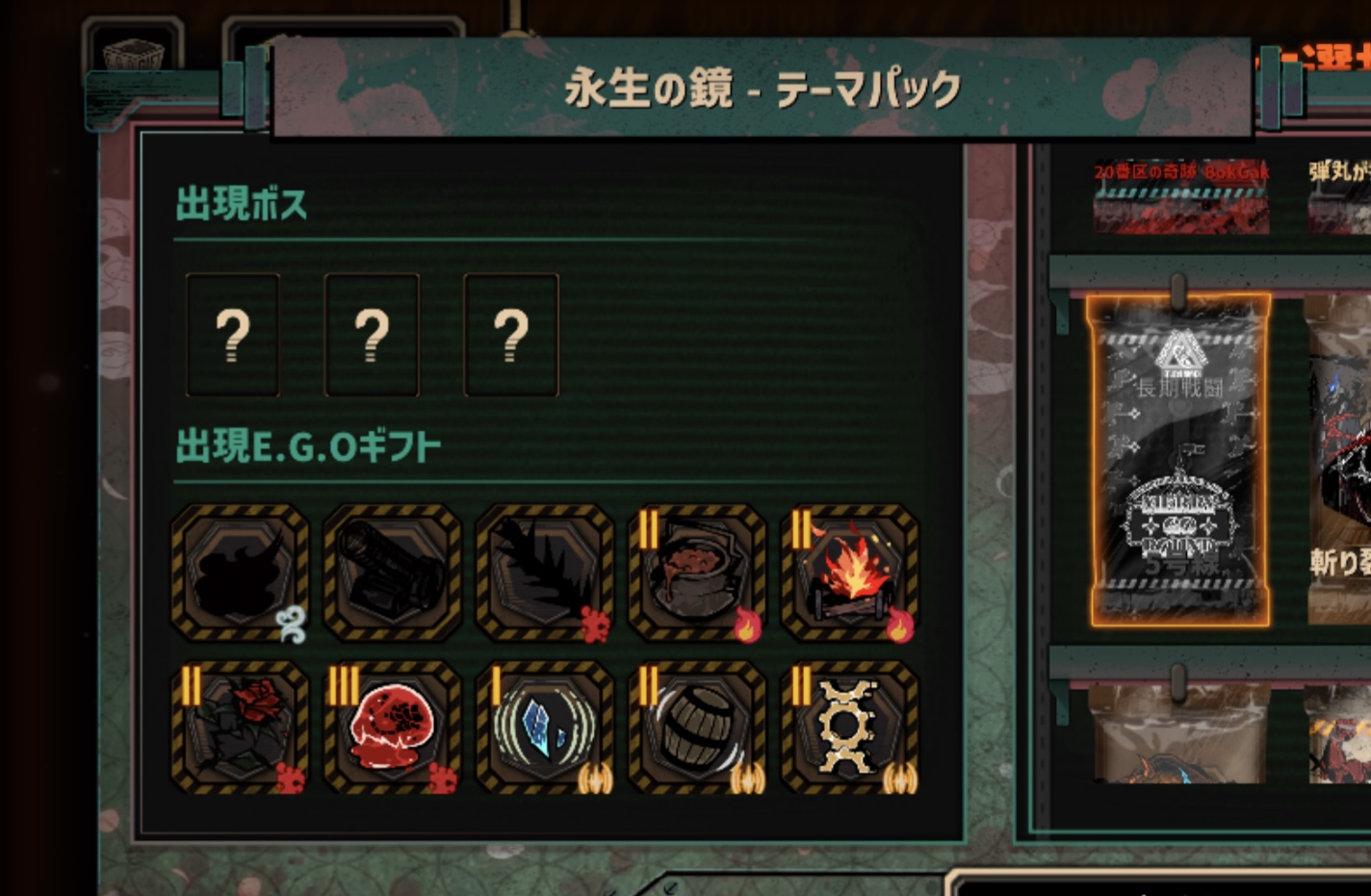1371x896 pixels.
Task: Select the highlighted 長期戦闘 theme pack
Action: (1179, 460)
